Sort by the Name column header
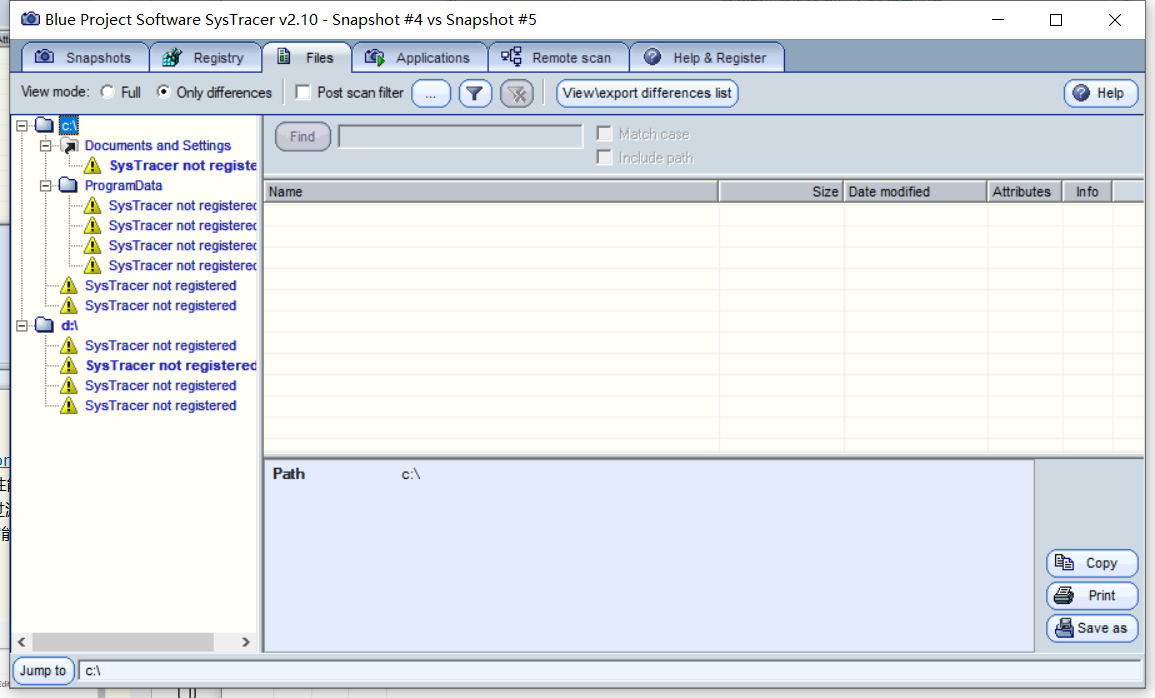The height and width of the screenshot is (698, 1155). pos(491,191)
